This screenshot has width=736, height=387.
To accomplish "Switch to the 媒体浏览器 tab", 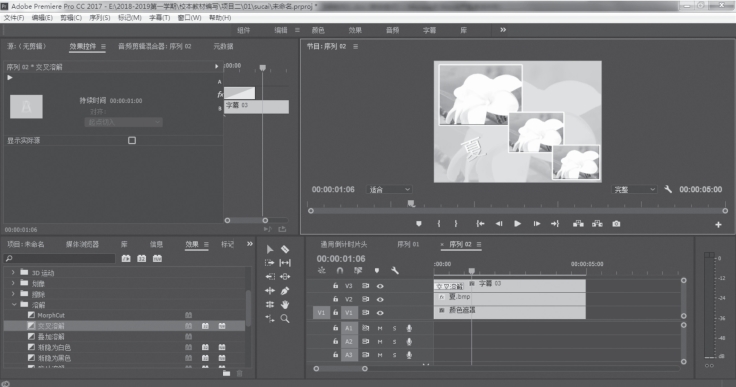I will [x=82, y=244].
